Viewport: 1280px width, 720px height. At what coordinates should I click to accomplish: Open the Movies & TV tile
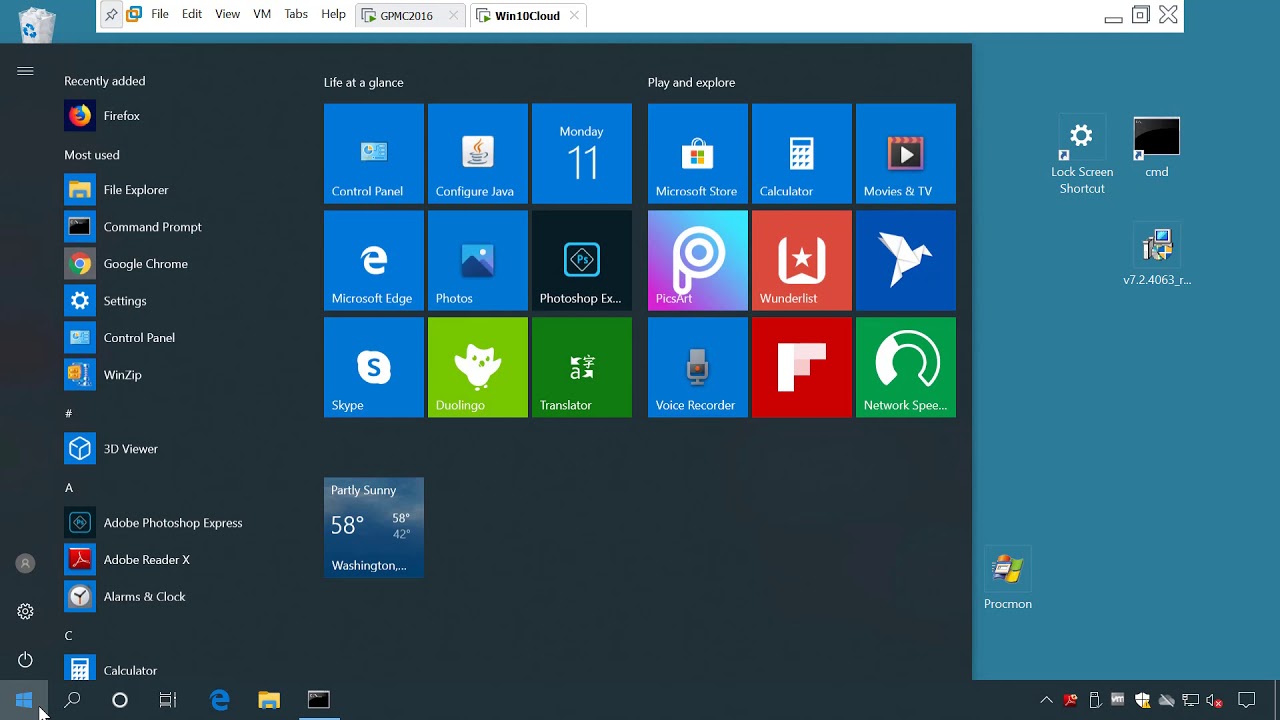(x=905, y=153)
